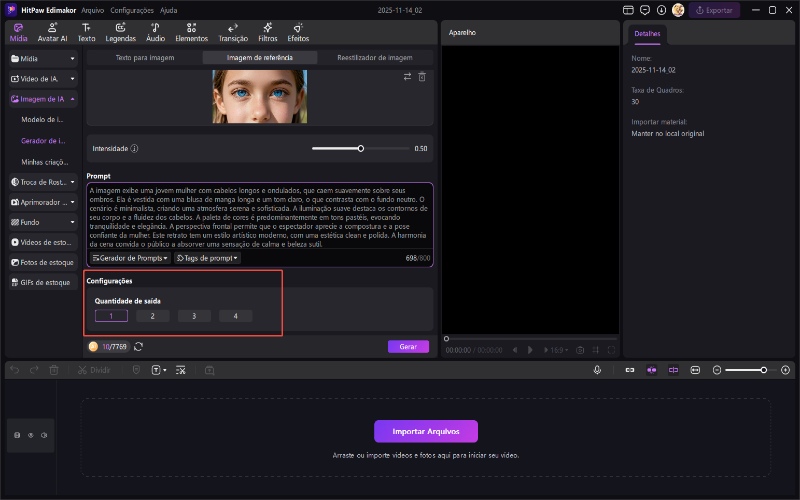The height and width of the screenshot is (500, 800).
Task: Open the Arquivo menu
Action: (x=92, y=9)
